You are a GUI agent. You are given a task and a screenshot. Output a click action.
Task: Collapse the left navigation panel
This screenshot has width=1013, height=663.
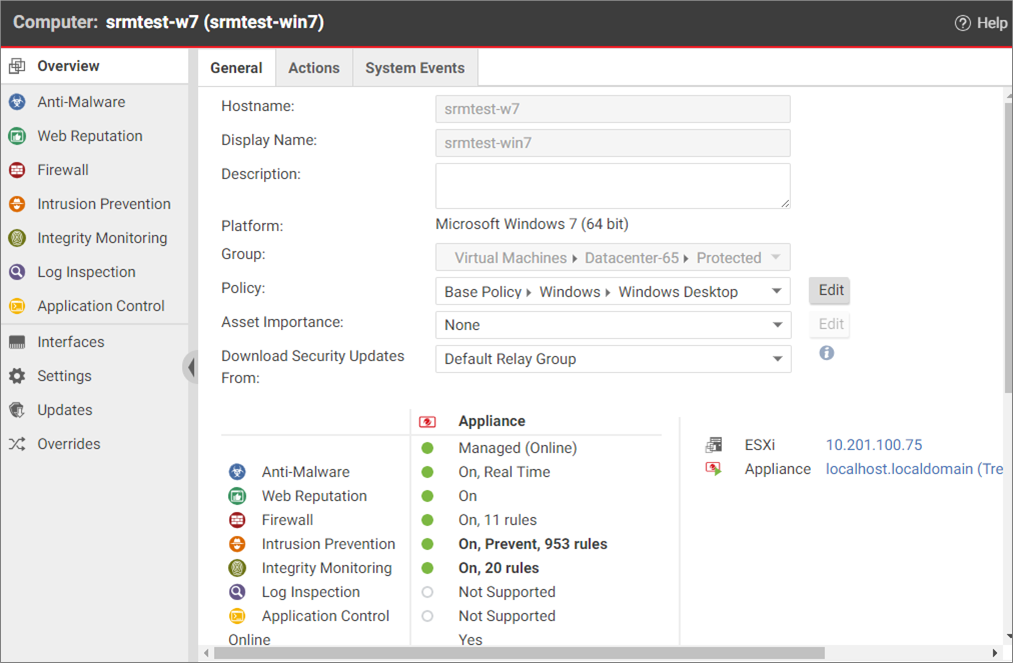coord(190,367)
